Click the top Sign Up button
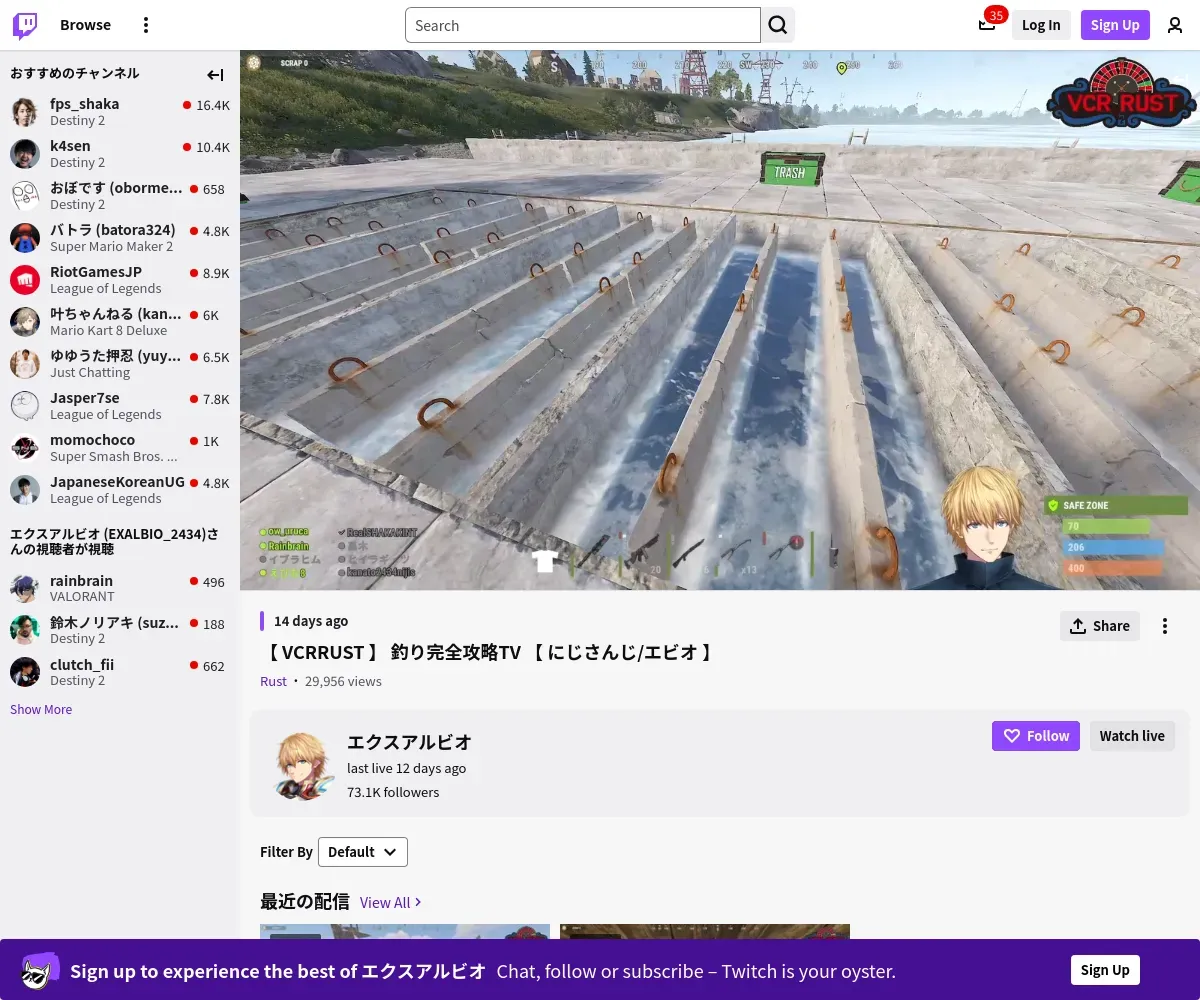This screenshot has width=1200, height=1000. [x=1115, y=25]
